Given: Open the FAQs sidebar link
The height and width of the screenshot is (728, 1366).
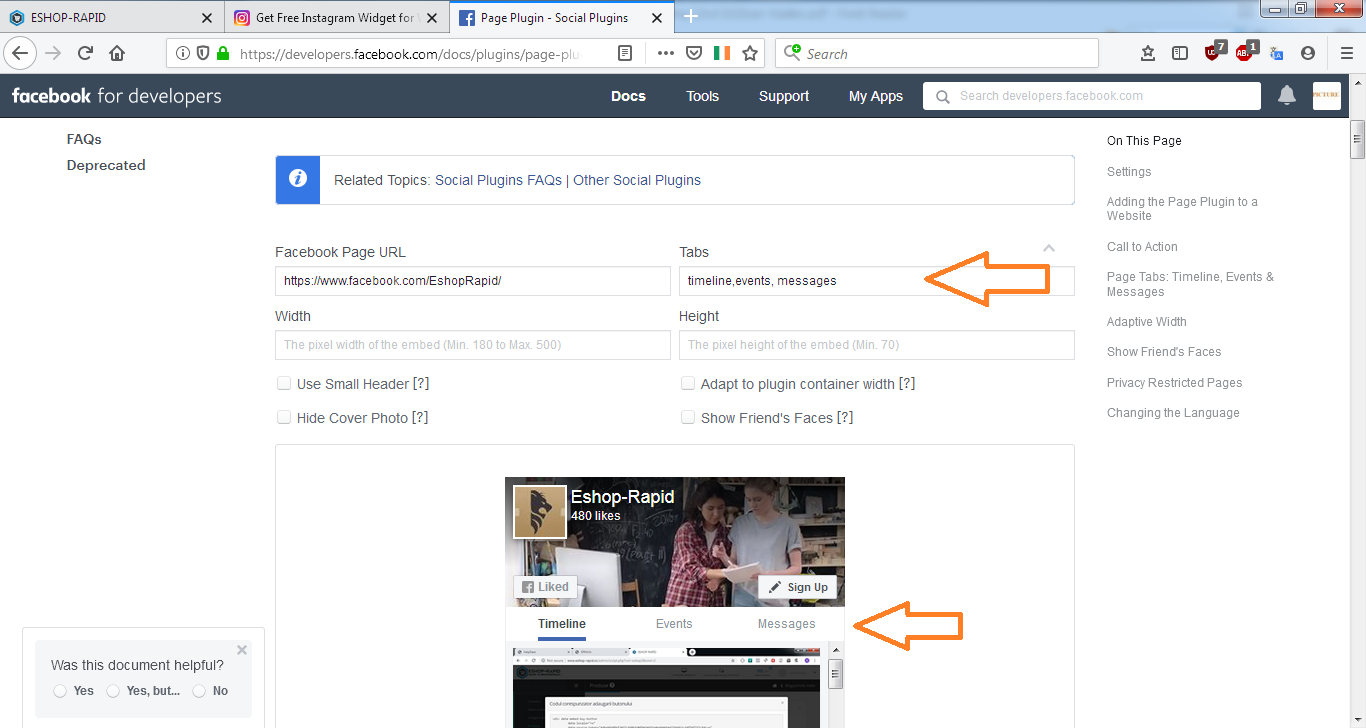Looking at the screenshot, I should point(84,139).
